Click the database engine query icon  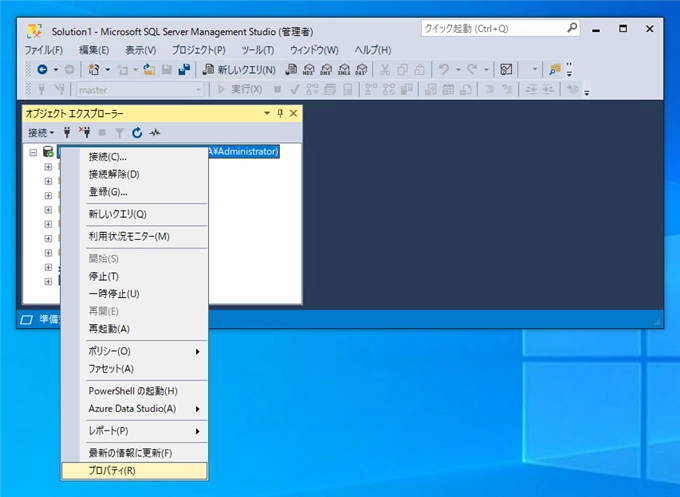[291, 69]
